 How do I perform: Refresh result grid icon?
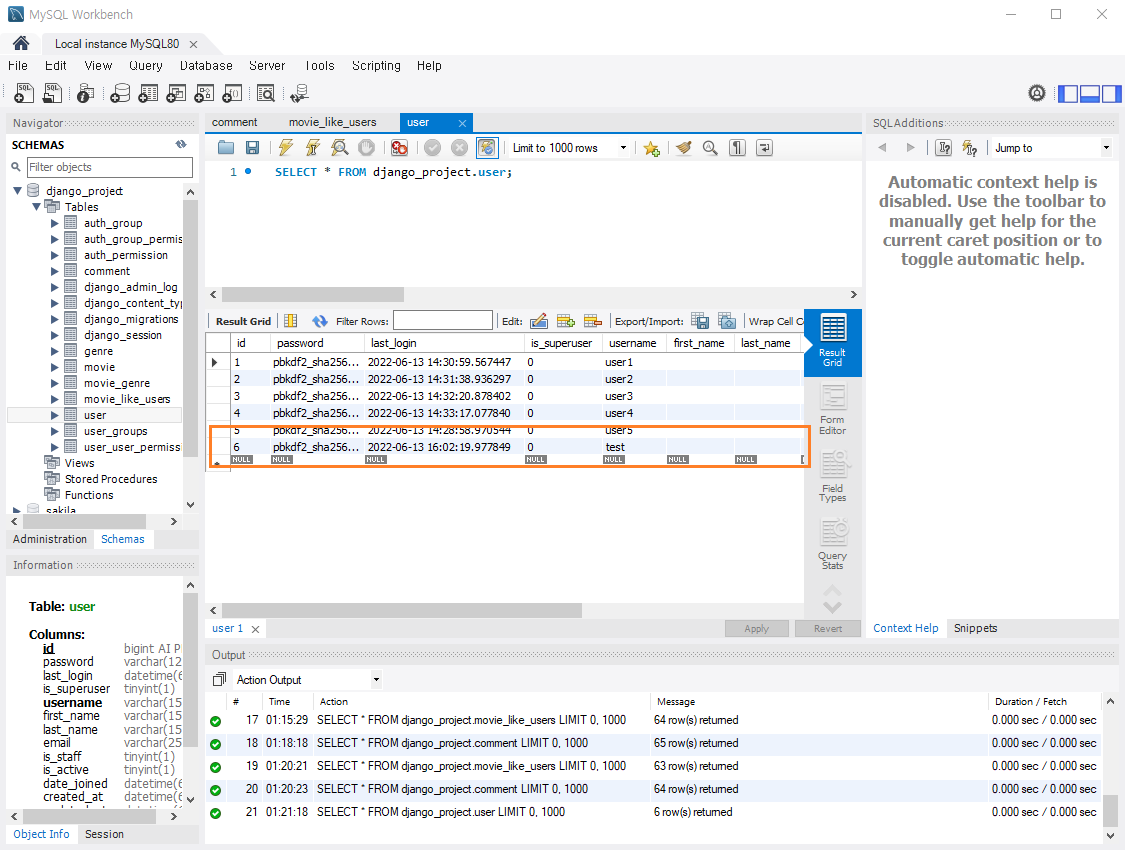coord(319,321)
